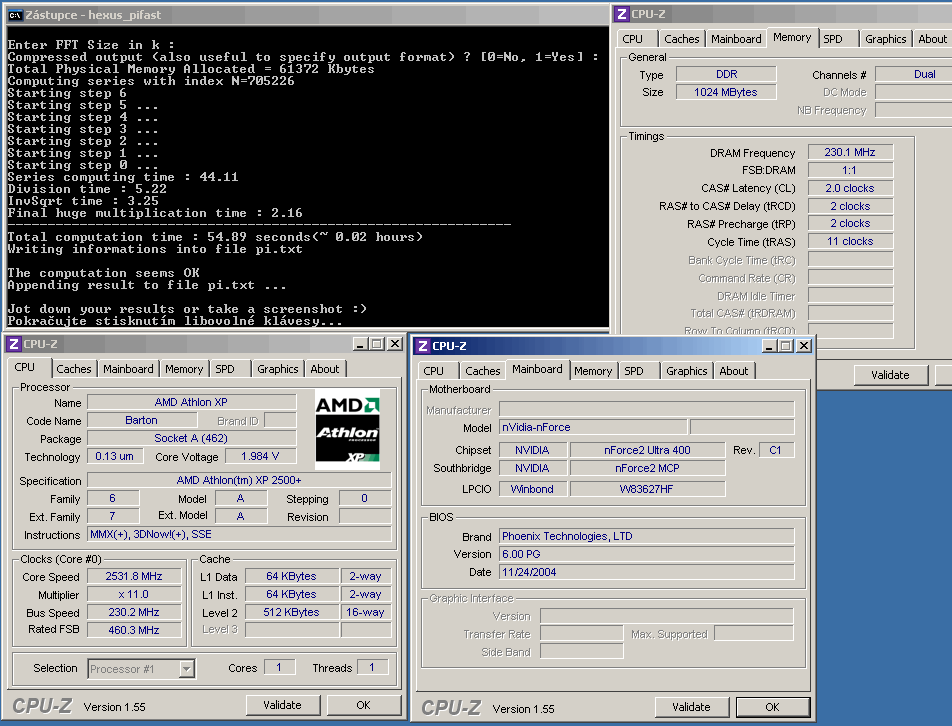The height and width of the screenshot is (726, 952).
Task: Click Rated FSB value 460.3 MHz
Action: 134,630
